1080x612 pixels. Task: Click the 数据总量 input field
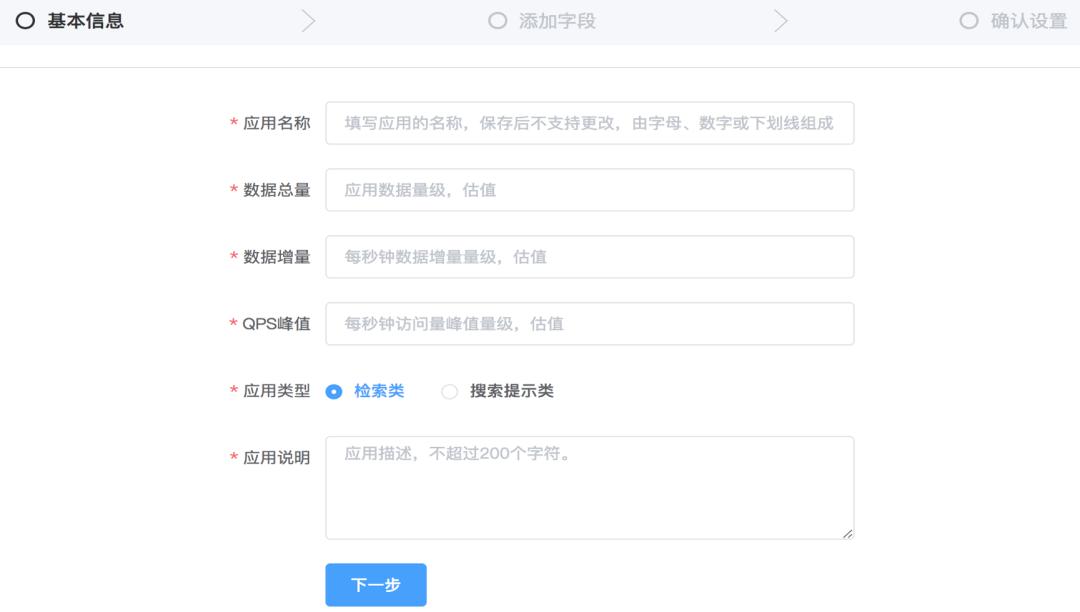click(x=589, y=190)
